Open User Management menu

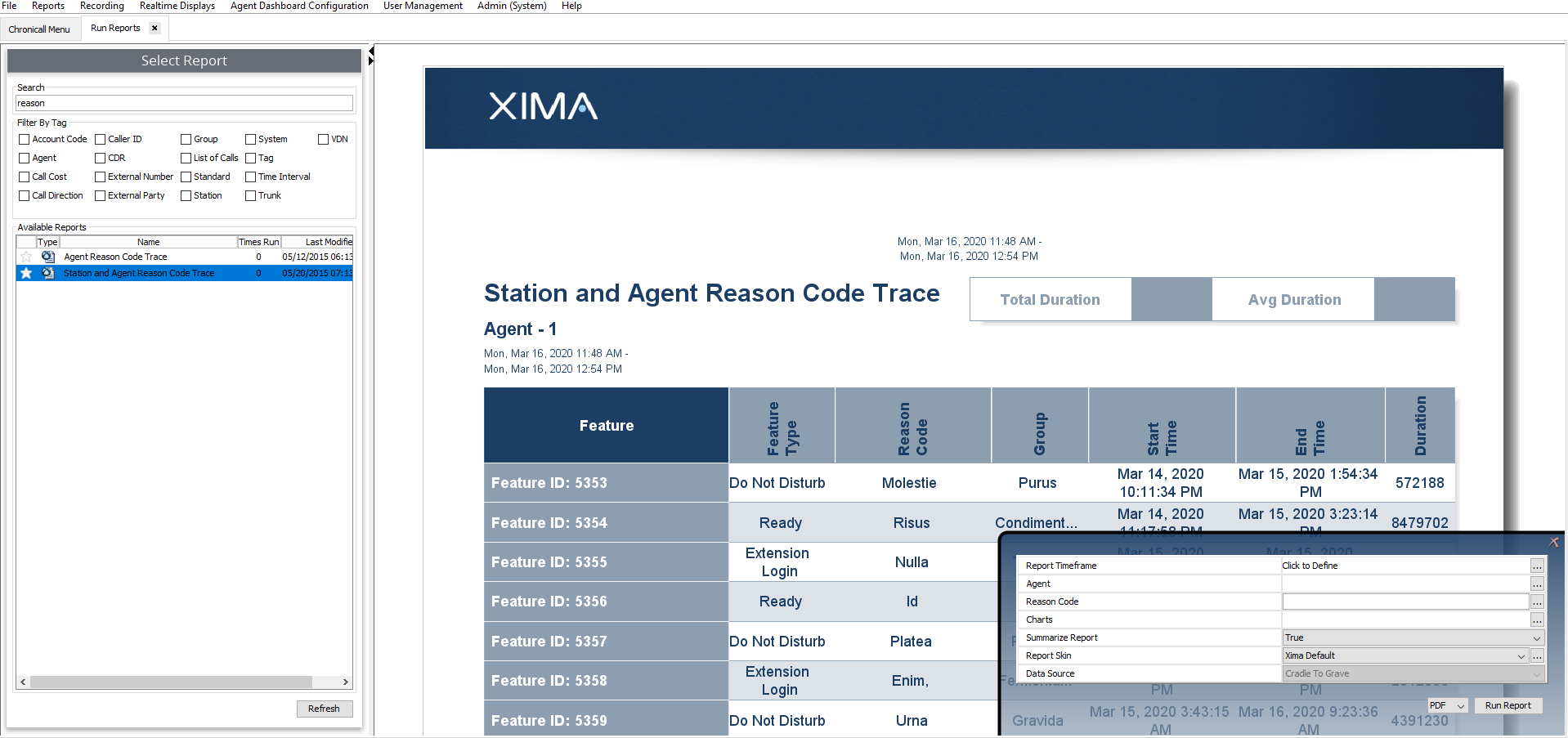(x=423, y=6)
